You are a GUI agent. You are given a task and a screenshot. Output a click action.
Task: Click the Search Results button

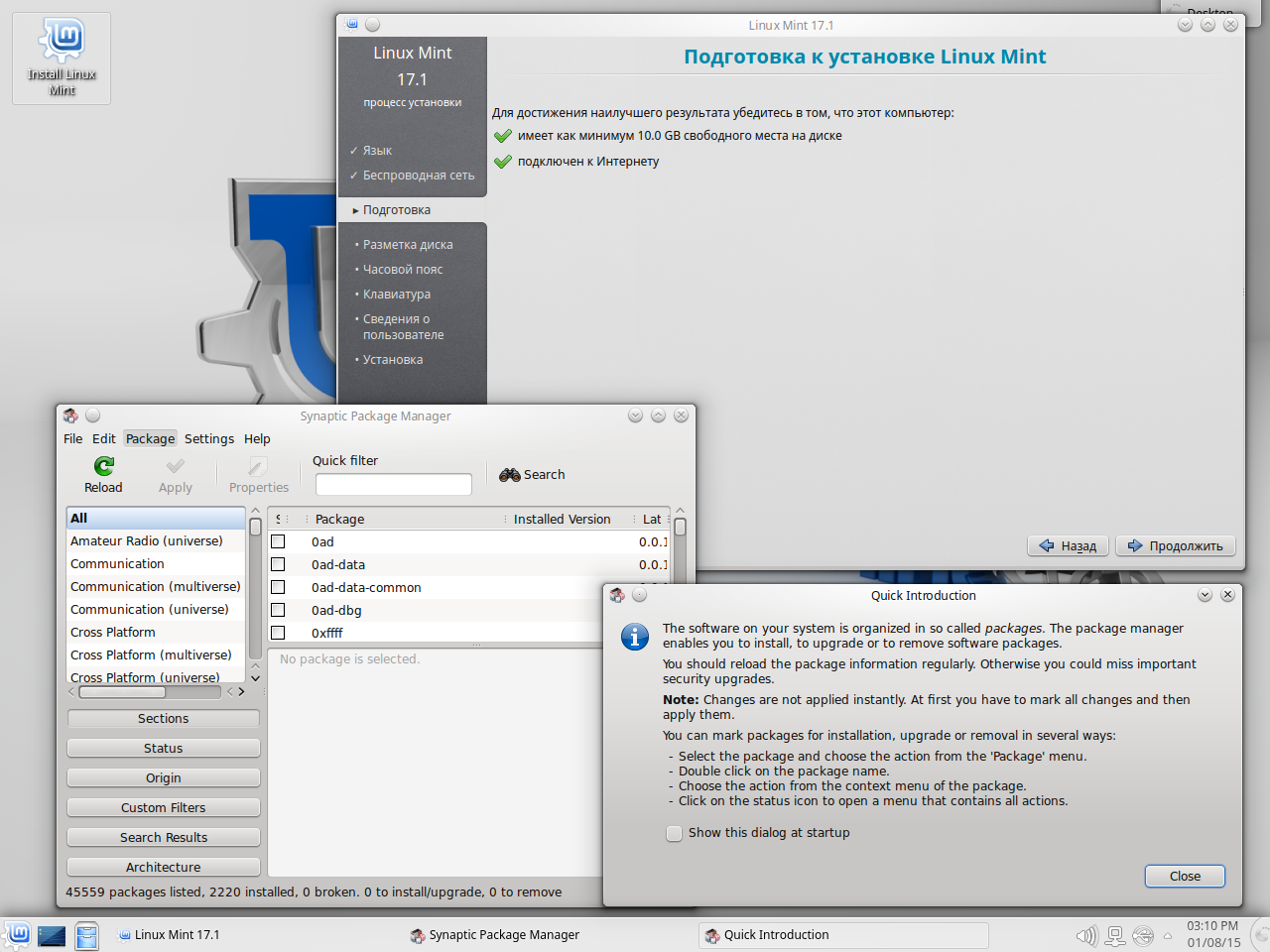(164, 837)
